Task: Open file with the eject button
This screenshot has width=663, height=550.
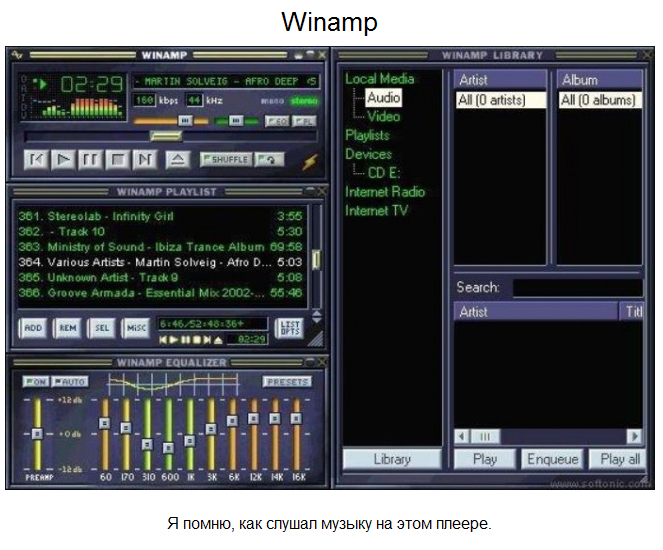Action: (178, 160)
